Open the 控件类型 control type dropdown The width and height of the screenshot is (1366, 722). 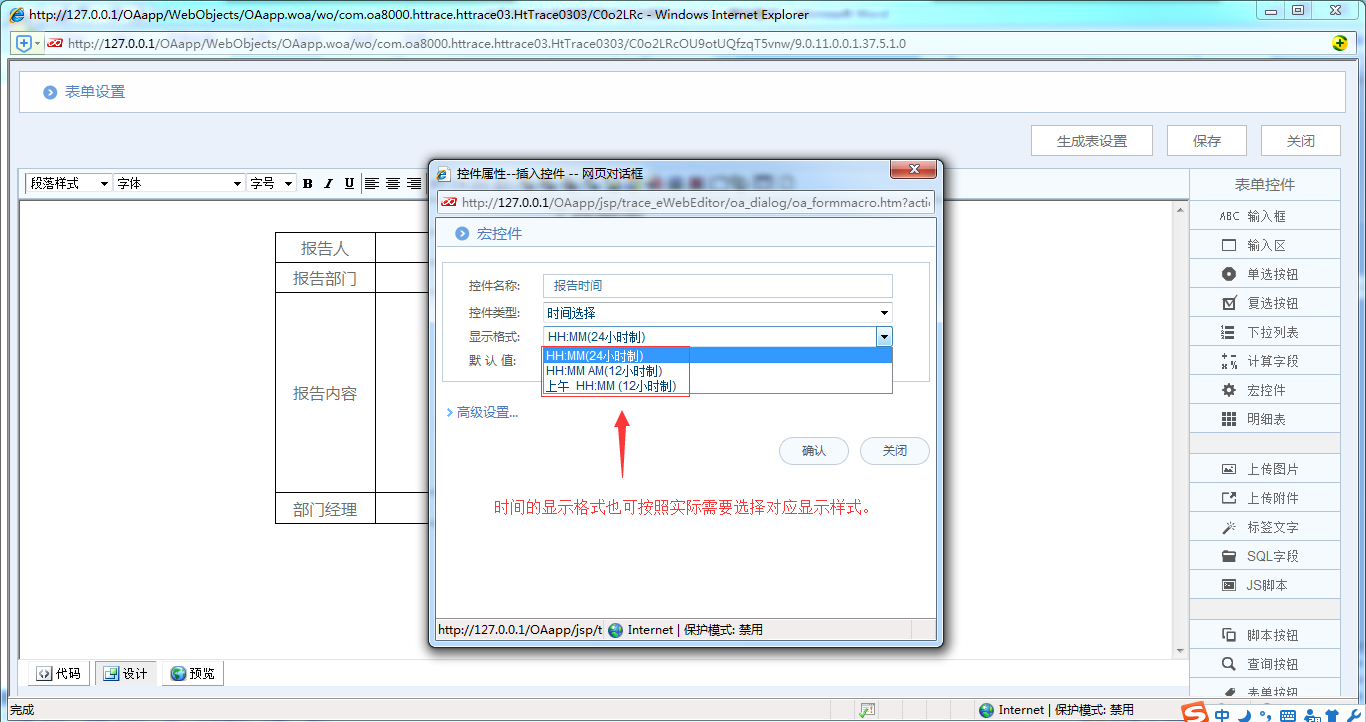click(882, 313)
